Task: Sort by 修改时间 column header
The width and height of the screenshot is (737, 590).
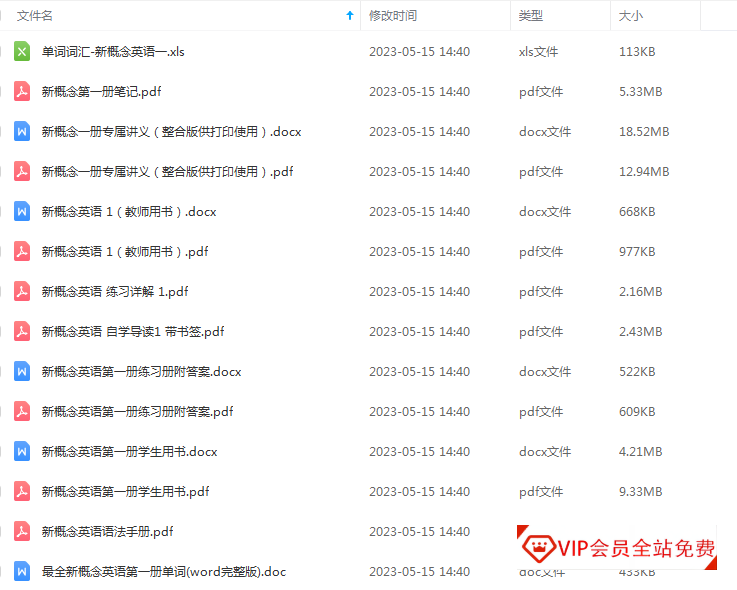Action: (393, 16)
